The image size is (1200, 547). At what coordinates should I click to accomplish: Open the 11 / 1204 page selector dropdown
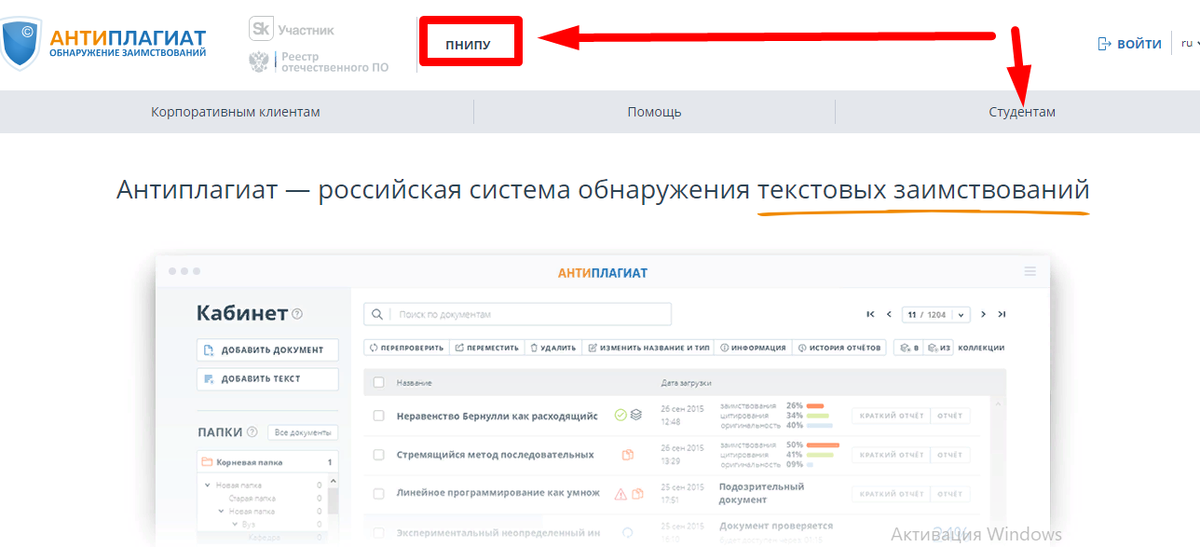tap(936, 314)
